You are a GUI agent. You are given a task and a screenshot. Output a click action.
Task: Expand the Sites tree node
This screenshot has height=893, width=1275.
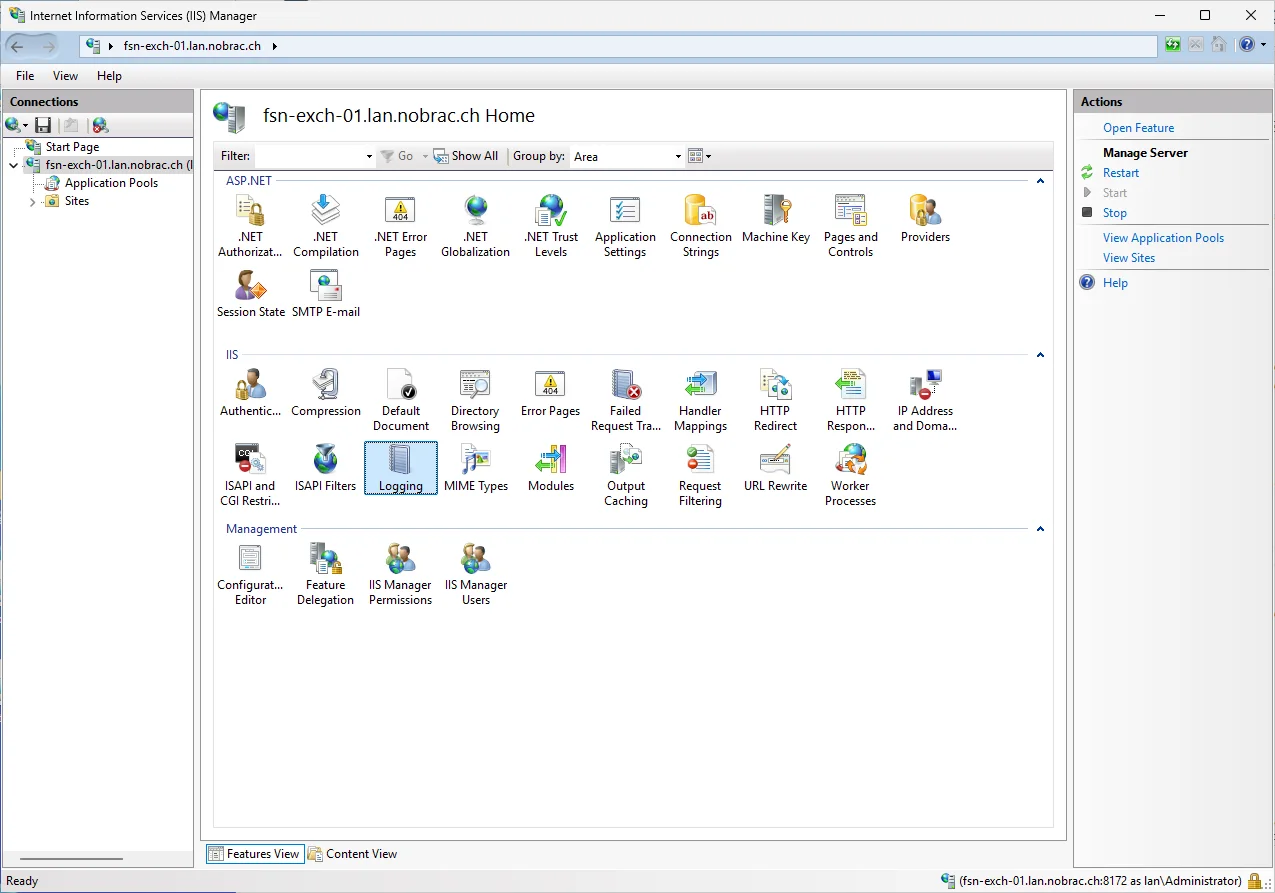click(32, 201)
